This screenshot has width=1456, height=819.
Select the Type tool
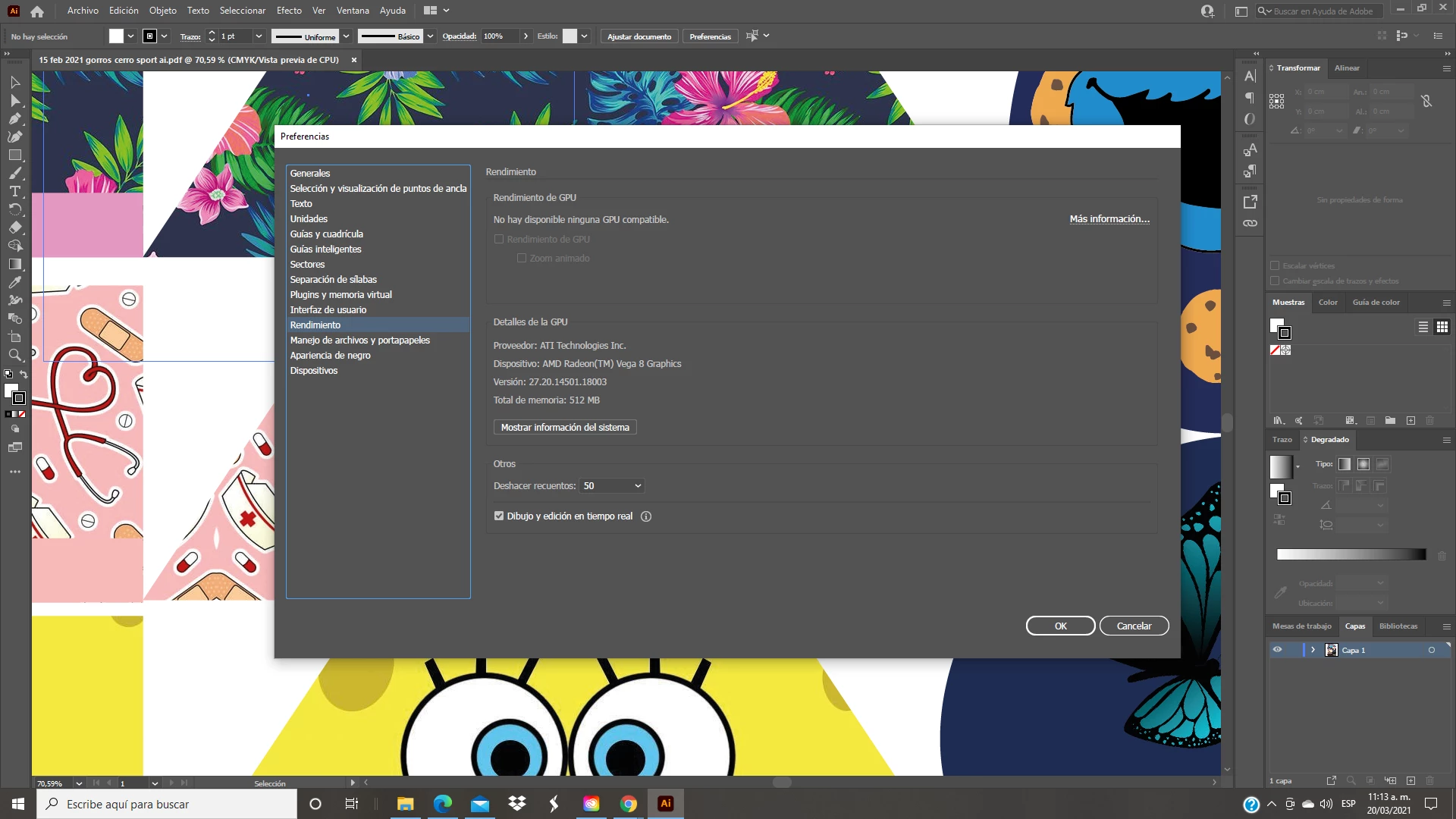click(x=14, y=191)
